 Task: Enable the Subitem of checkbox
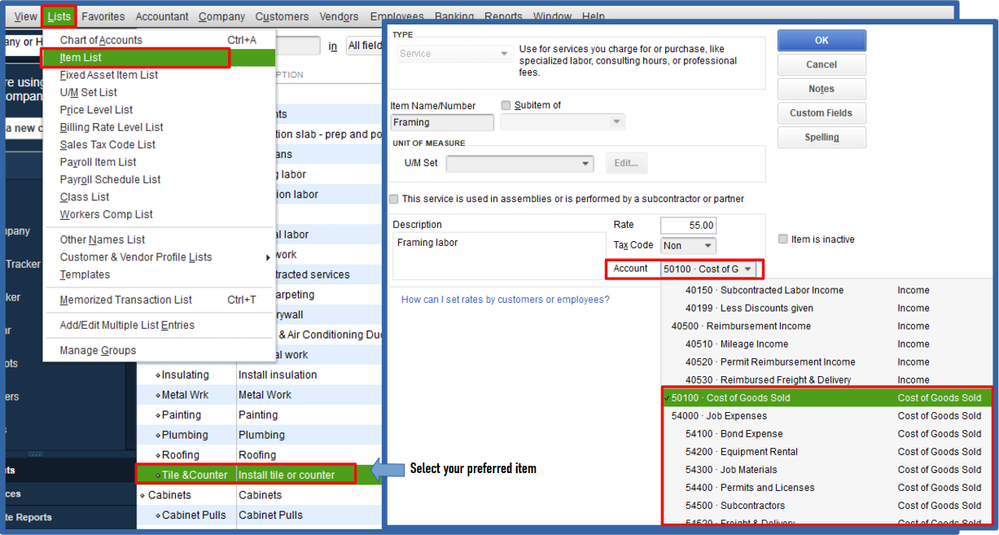pos(506,105)
